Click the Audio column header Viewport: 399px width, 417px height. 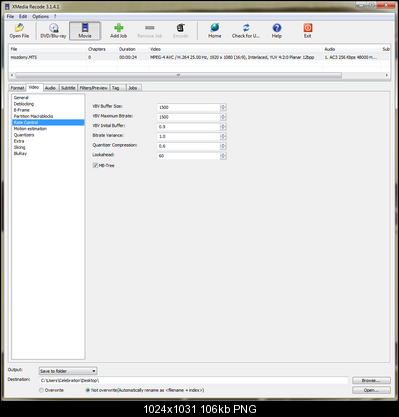[352, 49]
